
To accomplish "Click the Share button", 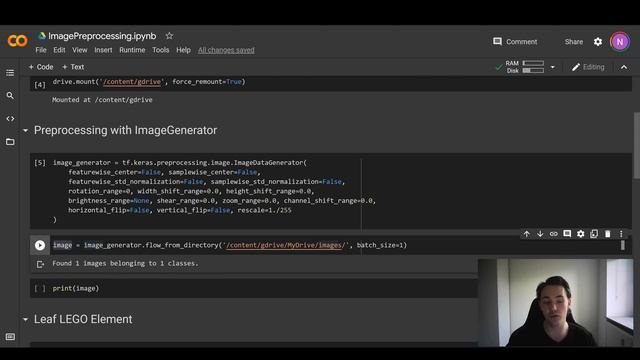I will 573,42.
